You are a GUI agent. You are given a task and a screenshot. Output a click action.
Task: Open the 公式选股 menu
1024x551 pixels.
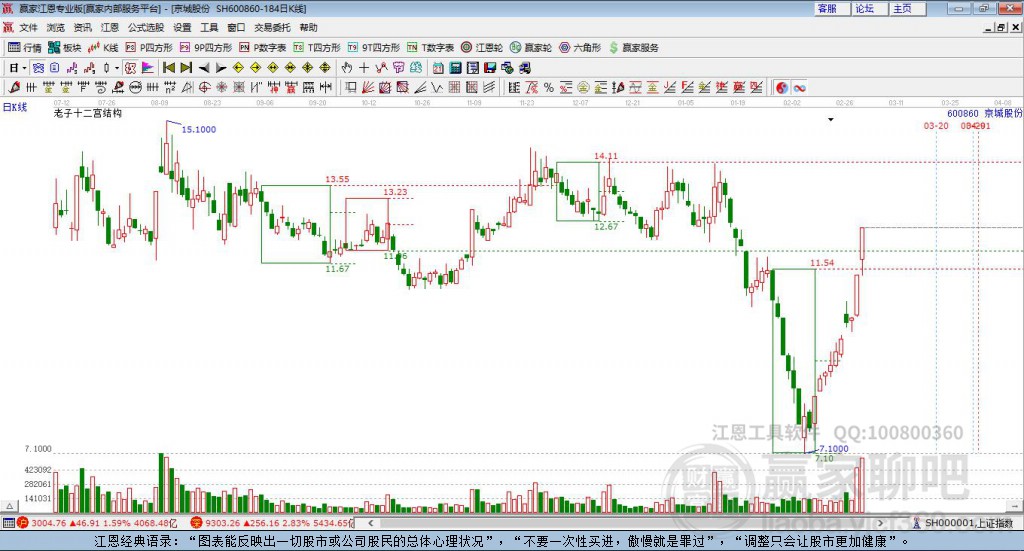(x=146, y=27)
